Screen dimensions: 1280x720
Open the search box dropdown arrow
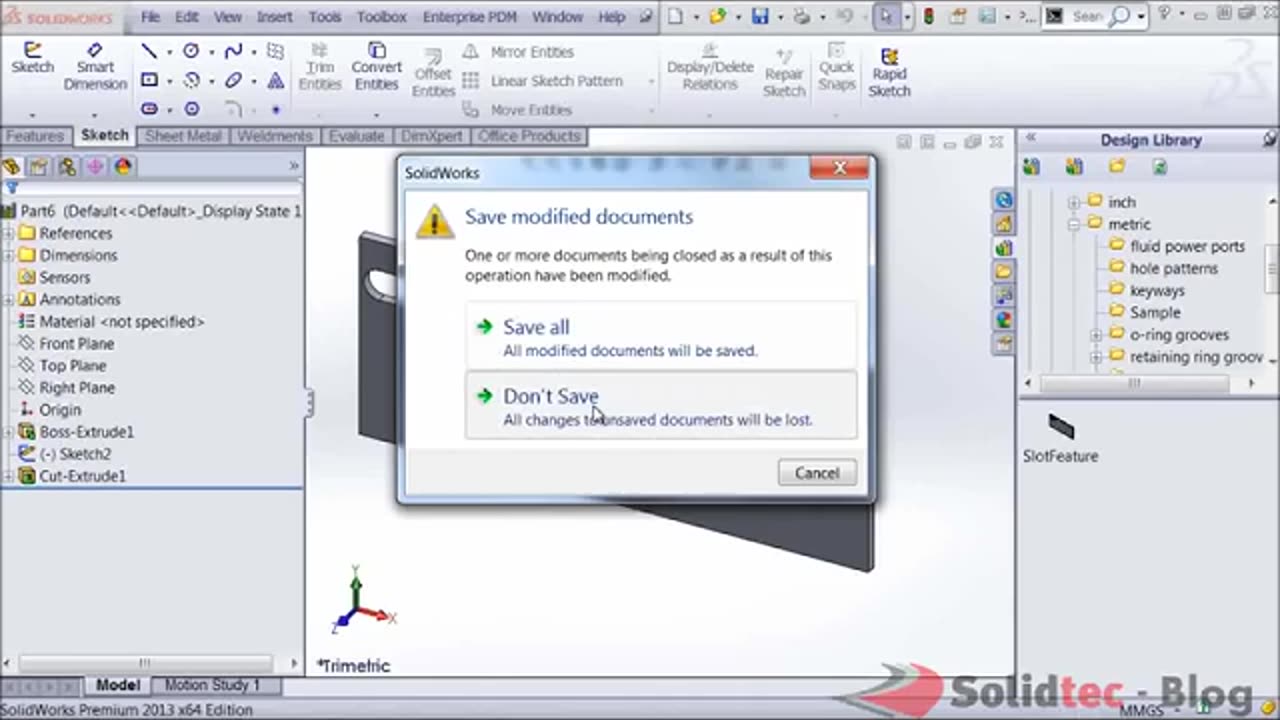(1140, 16)
